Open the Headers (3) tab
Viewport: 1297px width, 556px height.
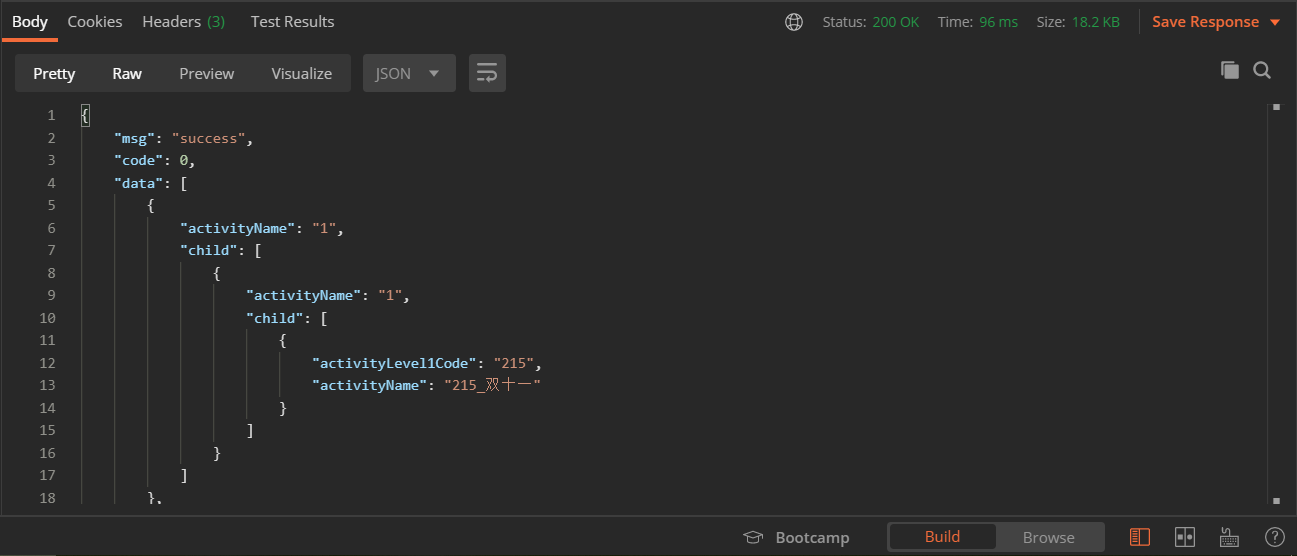184,21
